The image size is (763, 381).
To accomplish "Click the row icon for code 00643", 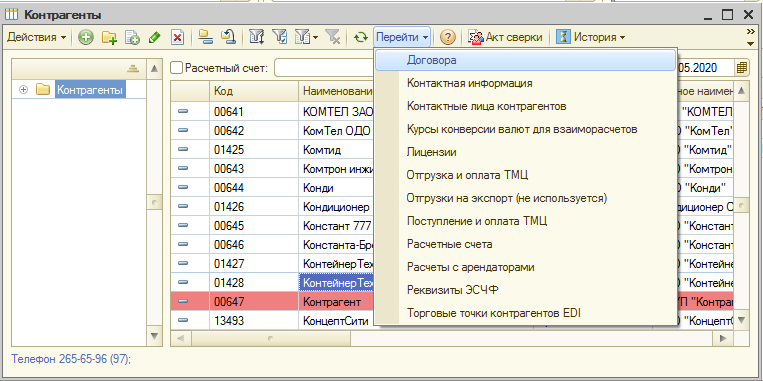I will [x=183, y=168].
